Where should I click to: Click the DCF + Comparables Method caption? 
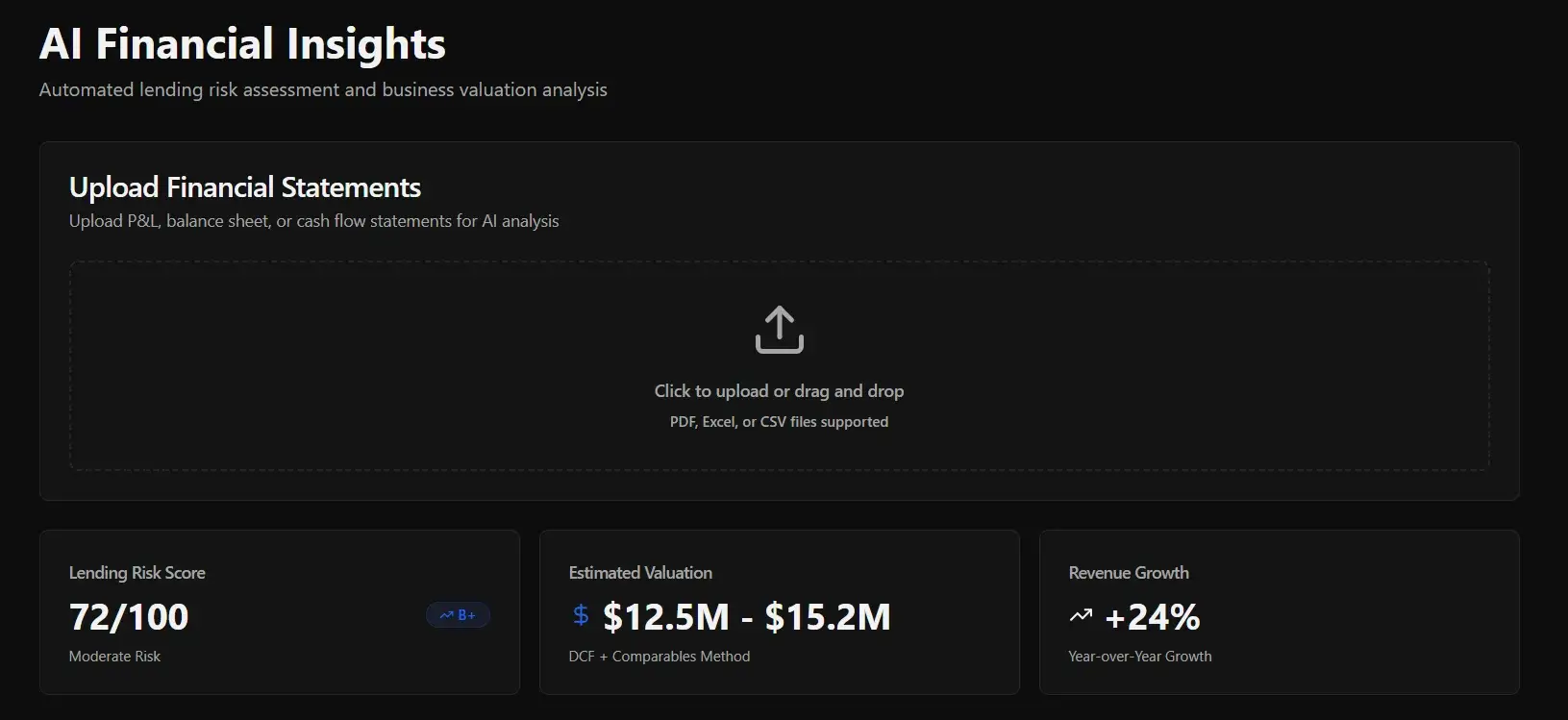660,657
